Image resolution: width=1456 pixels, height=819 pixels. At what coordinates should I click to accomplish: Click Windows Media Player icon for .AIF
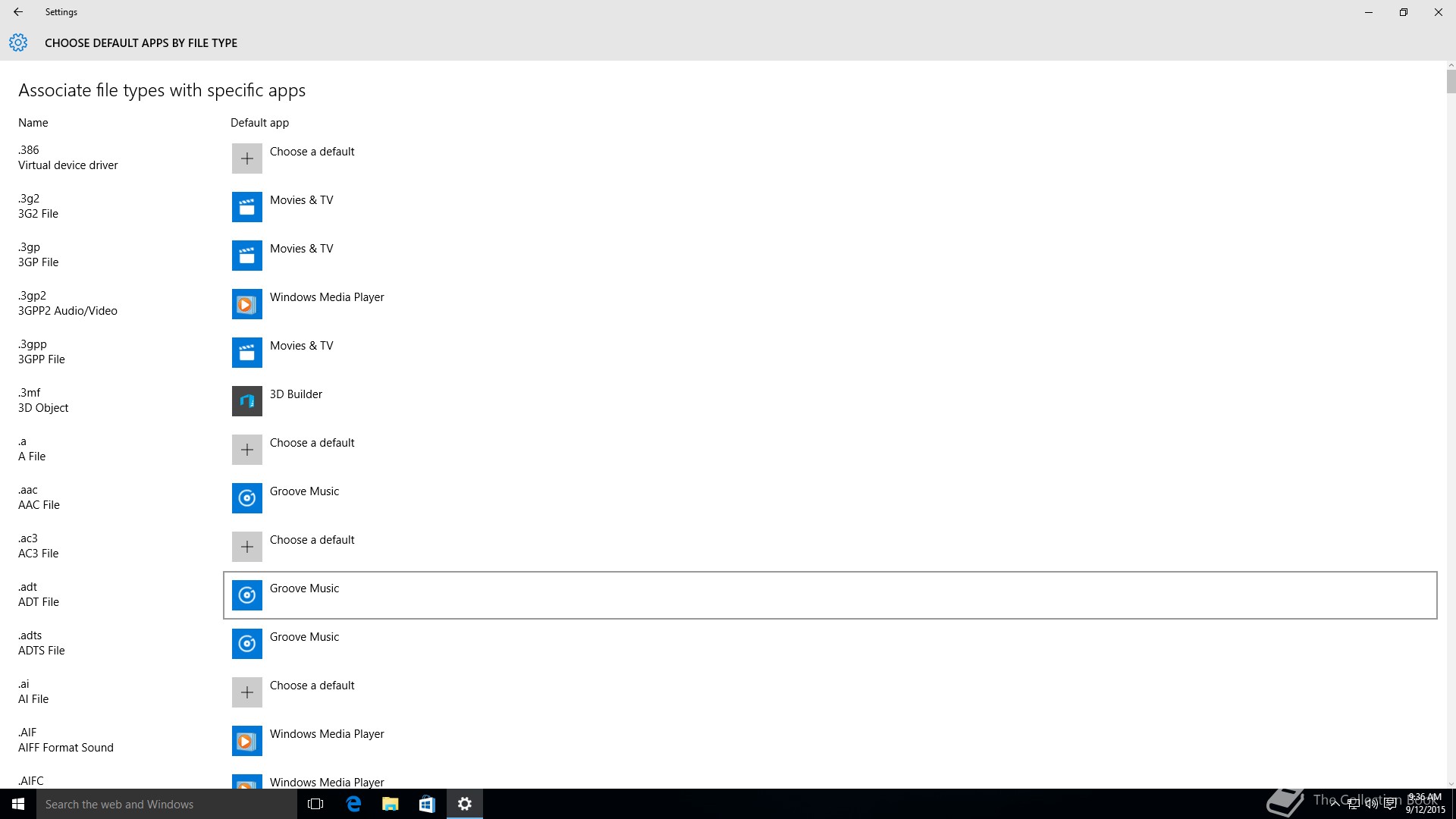[247, 741]
